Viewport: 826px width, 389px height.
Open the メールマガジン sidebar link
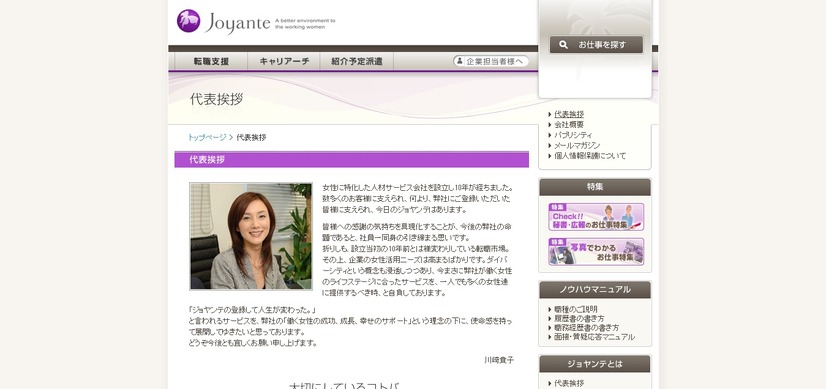tap(577, 145)
